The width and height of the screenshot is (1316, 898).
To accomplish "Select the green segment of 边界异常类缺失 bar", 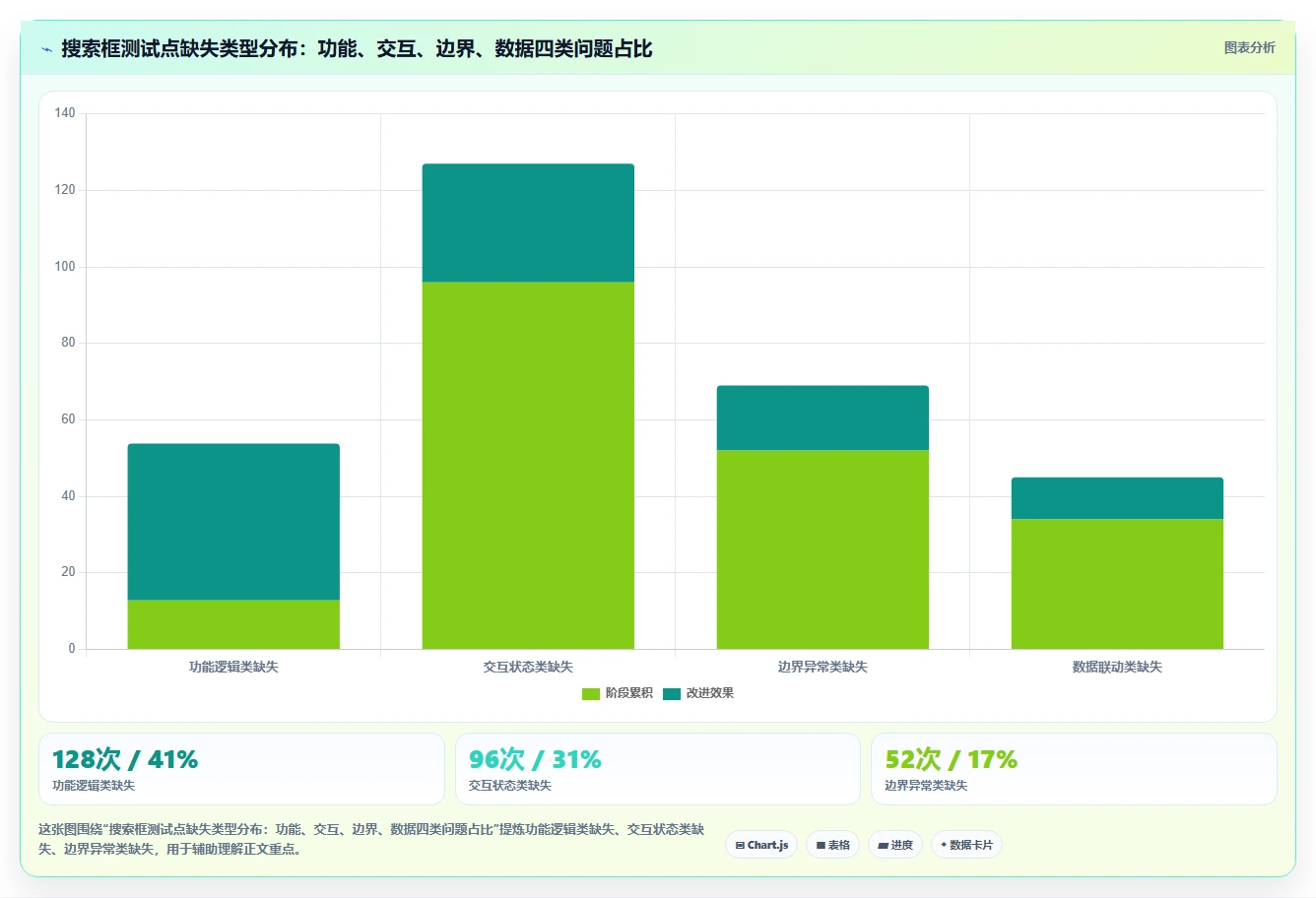I will pyautogui.click(x=822, y=549).
